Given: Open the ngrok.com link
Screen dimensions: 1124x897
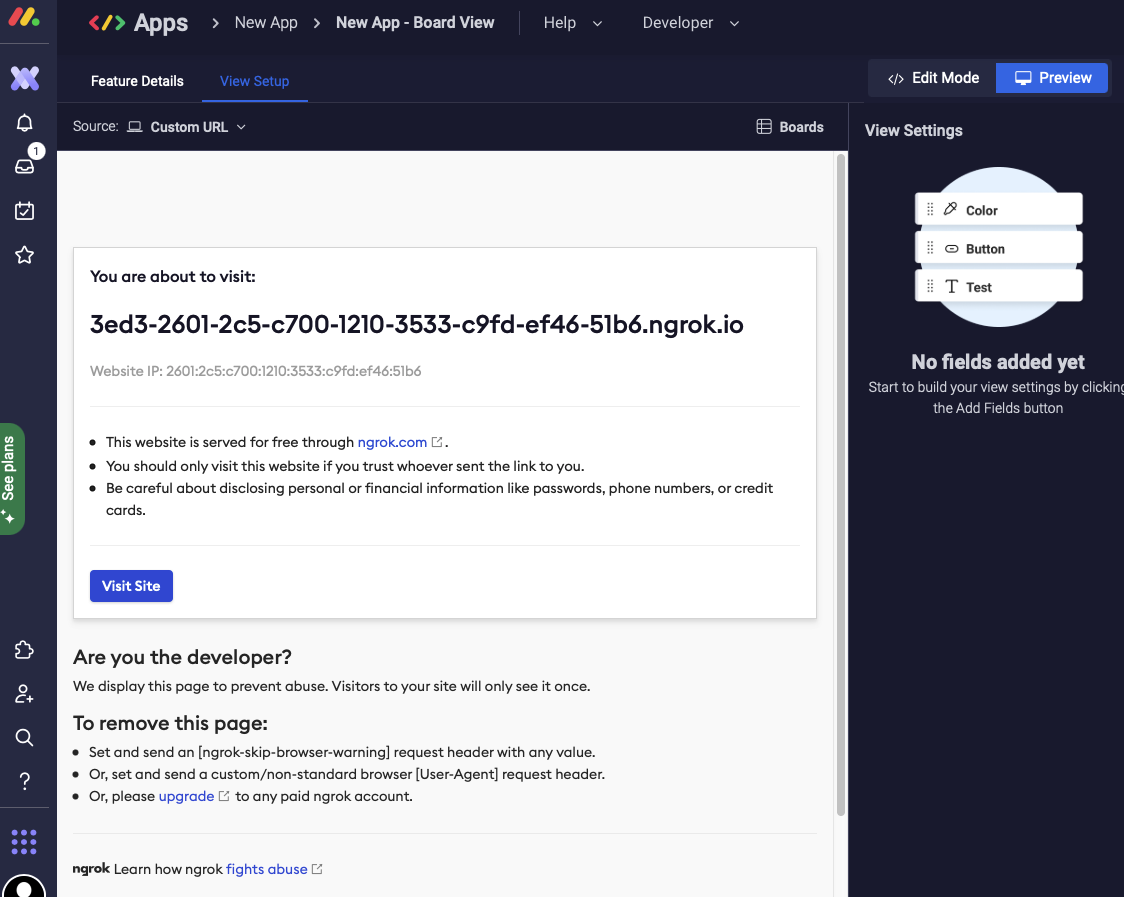Looking at the screenshot, I should [392, 442].
